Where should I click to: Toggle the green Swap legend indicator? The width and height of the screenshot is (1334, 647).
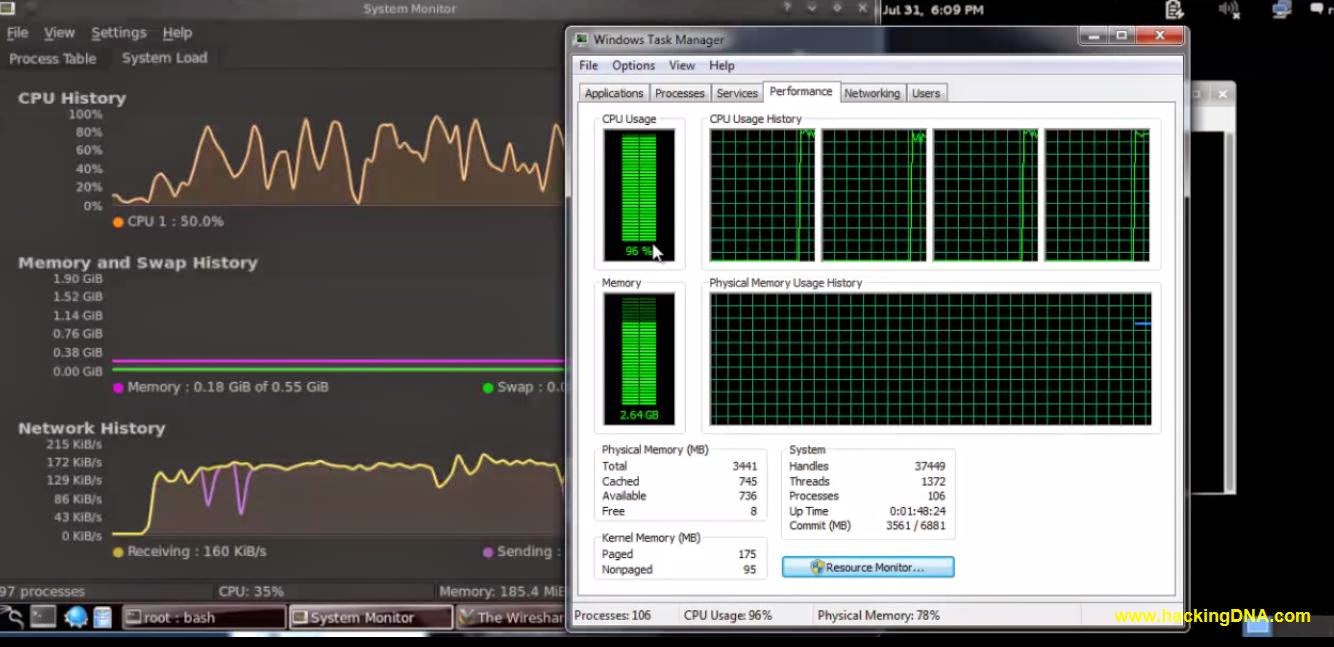point(486,386)
